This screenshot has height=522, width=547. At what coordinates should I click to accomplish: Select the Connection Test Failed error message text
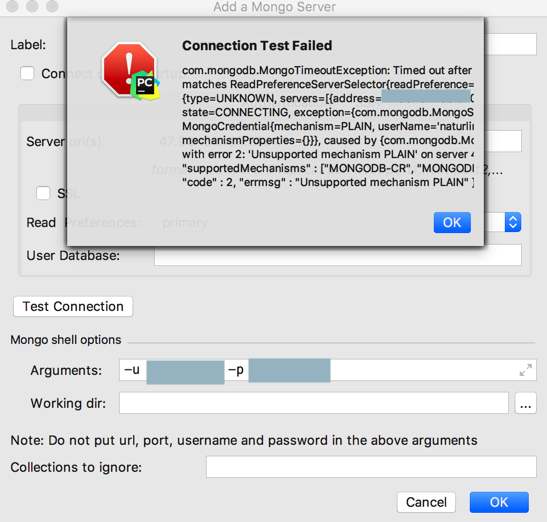click(x=328, y=126)
